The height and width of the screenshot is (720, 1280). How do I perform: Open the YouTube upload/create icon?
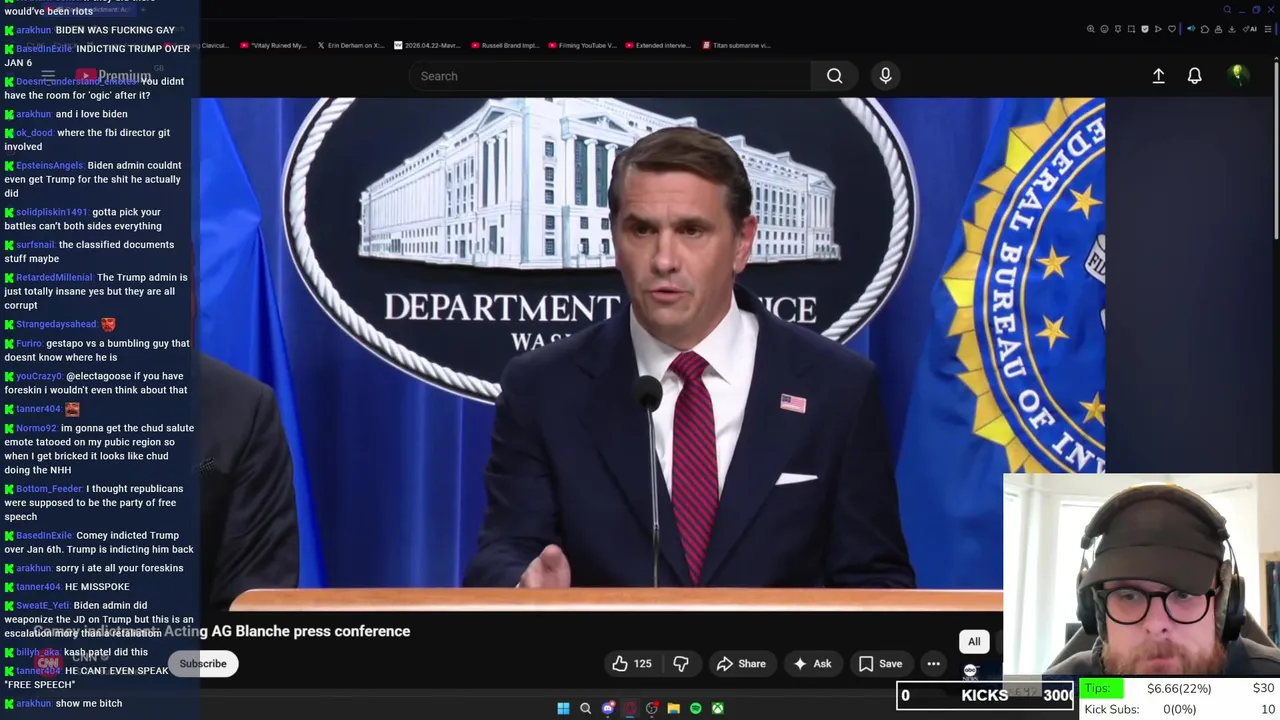(1158, 76)
